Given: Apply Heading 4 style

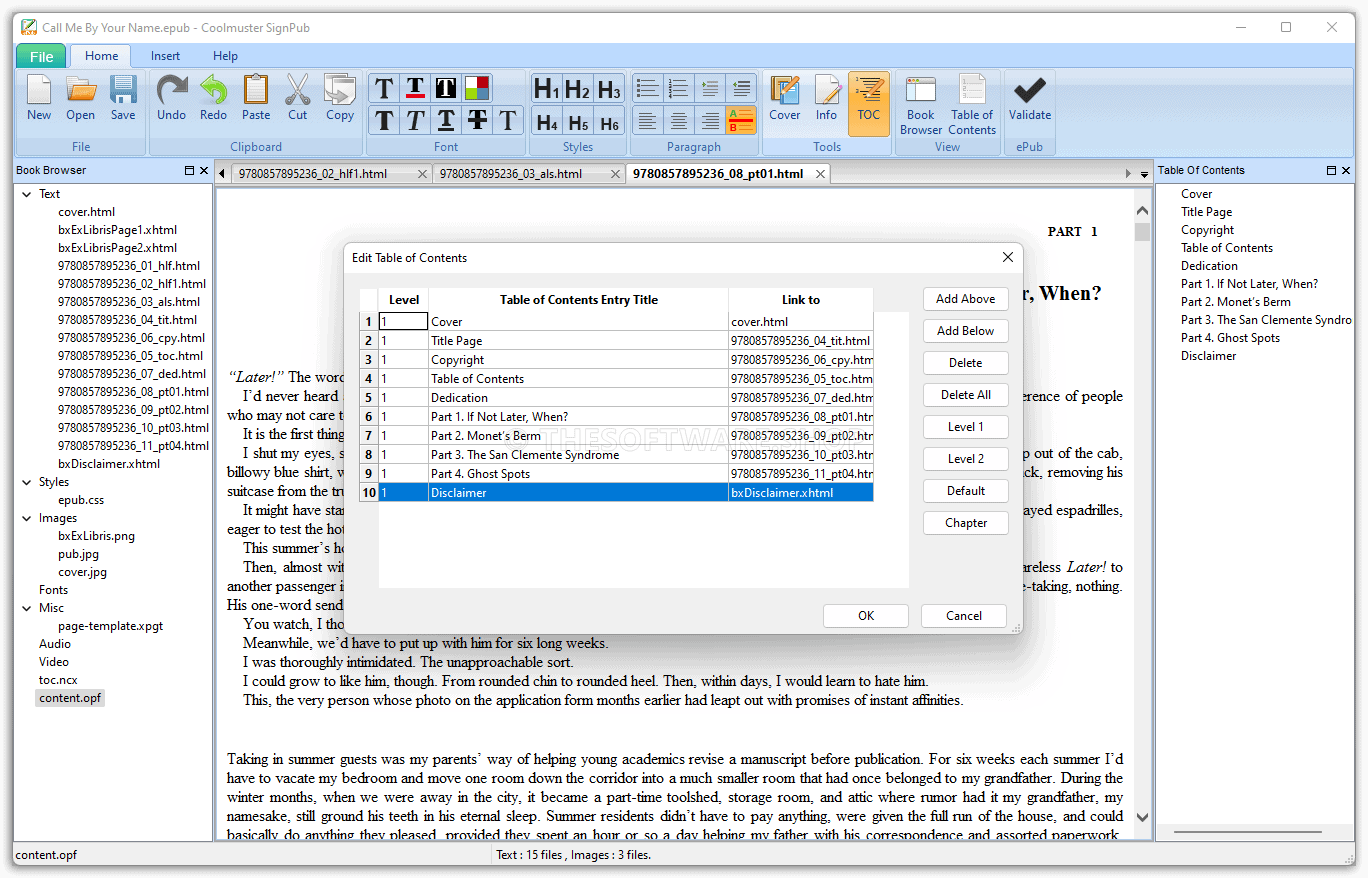Looking at the screenshot, I should point(546,121).
